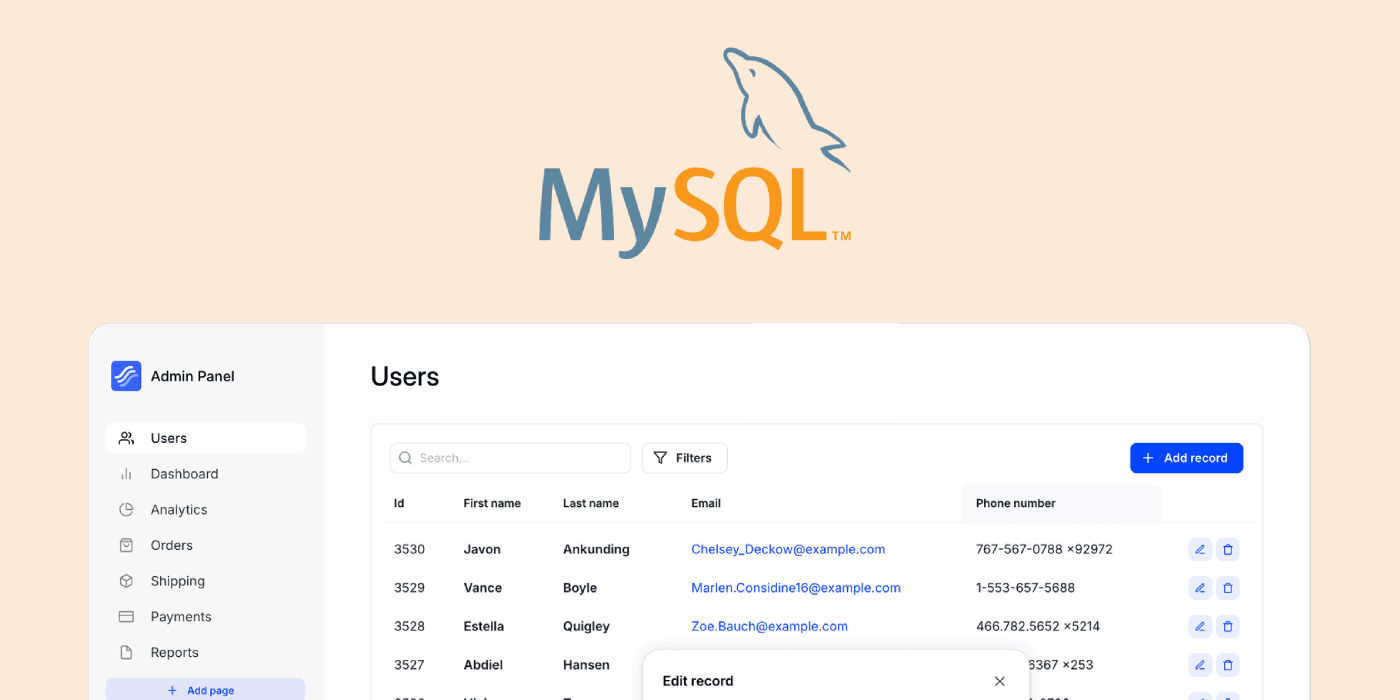Click last name Boyle
The width and height of the screenshot is (1400, 700).
coord(580,588)
